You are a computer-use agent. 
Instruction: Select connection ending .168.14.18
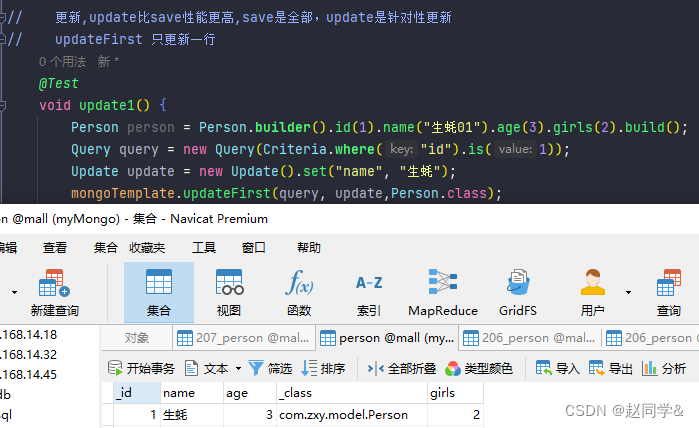click(29, 335)
